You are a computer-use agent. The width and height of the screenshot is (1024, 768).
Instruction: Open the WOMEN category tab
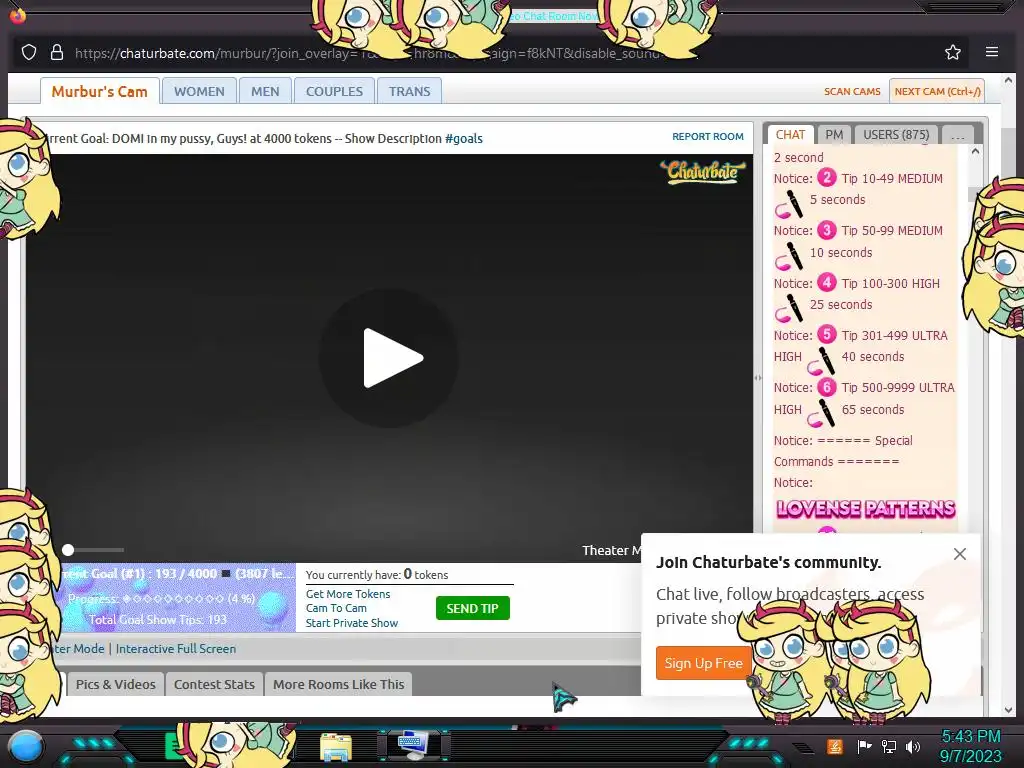(x=199, y=91)
